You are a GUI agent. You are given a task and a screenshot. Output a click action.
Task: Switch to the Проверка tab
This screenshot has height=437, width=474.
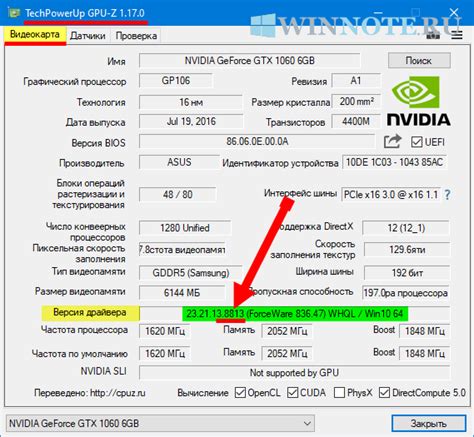tap(136, 36)
